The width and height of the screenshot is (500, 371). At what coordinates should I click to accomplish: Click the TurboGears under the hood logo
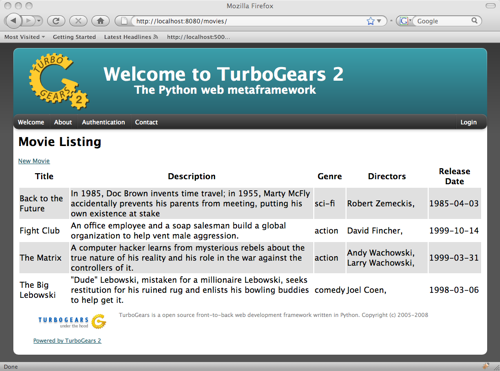(x=72, y=321)
